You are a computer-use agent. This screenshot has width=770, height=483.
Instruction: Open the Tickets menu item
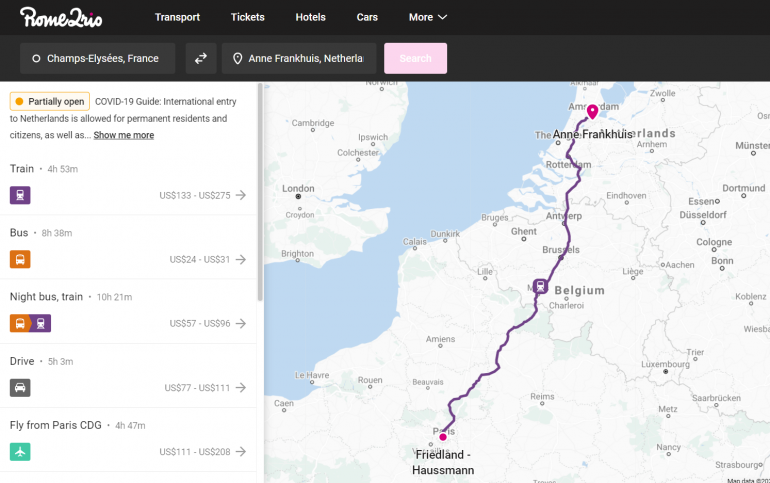[247, 17]
